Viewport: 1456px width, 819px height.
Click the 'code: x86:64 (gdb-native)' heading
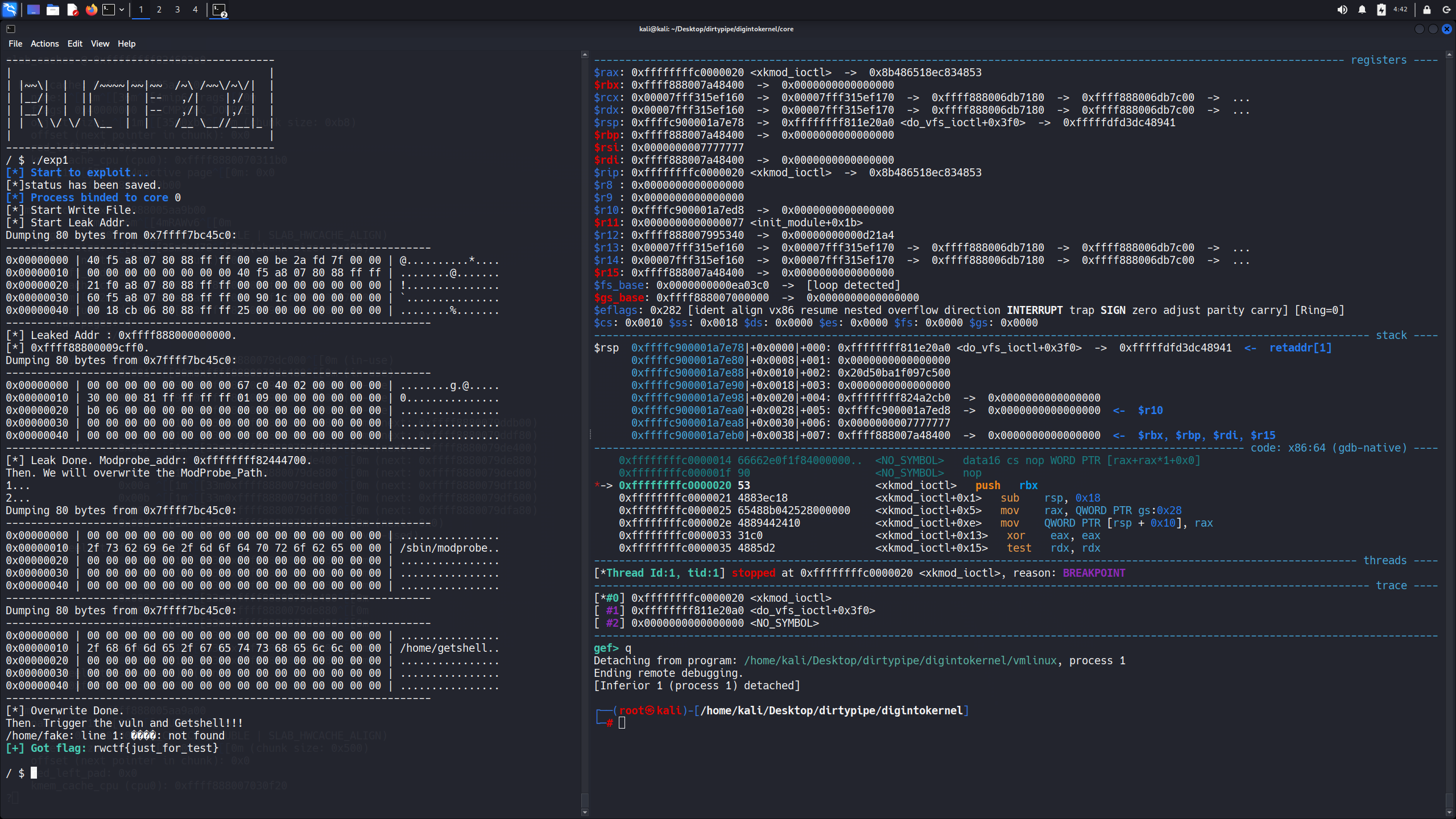pyautogui.click(x=1329, y=448)
